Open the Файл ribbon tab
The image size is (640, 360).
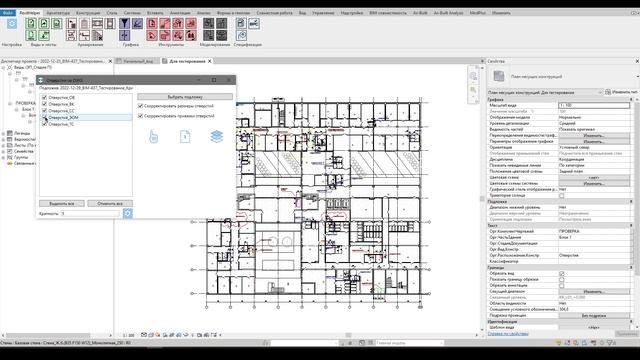point(8,13)
